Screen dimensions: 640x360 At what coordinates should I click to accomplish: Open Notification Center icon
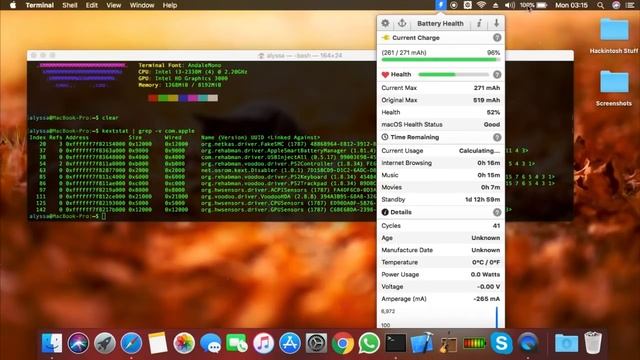point(630,5)
